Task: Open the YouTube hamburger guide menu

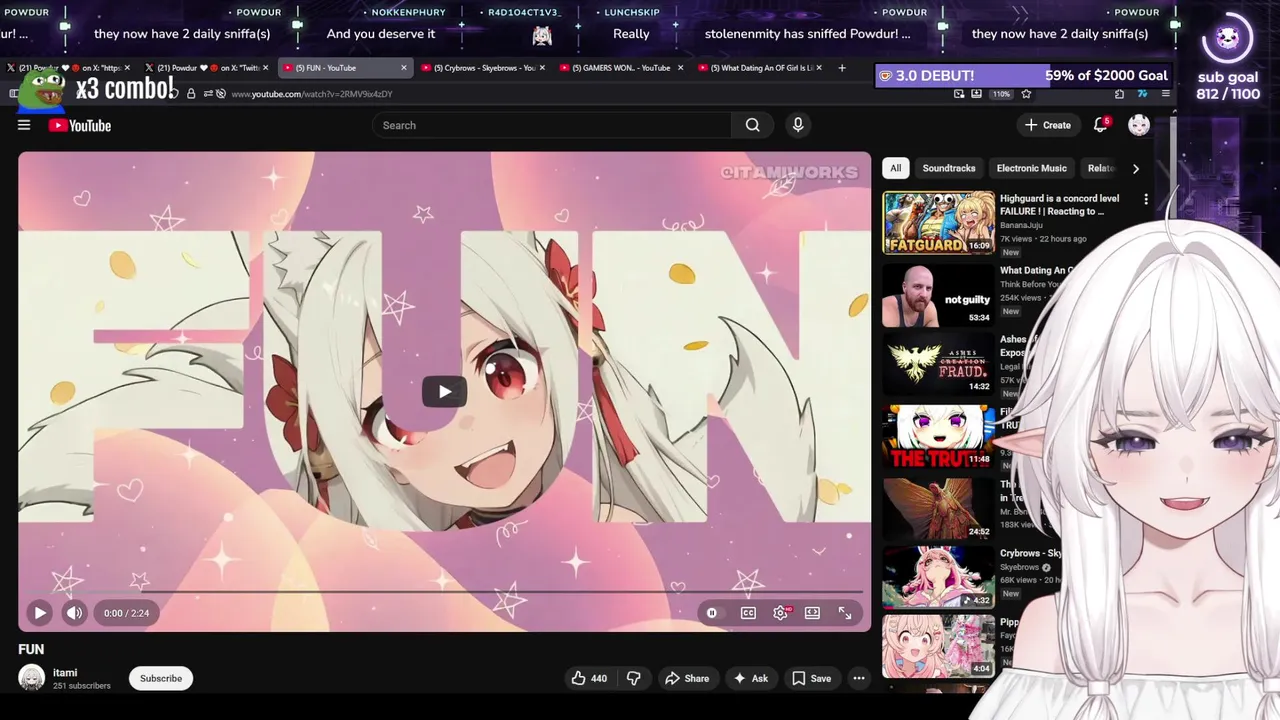Action: pyautogui.click(x=24, y=125)
